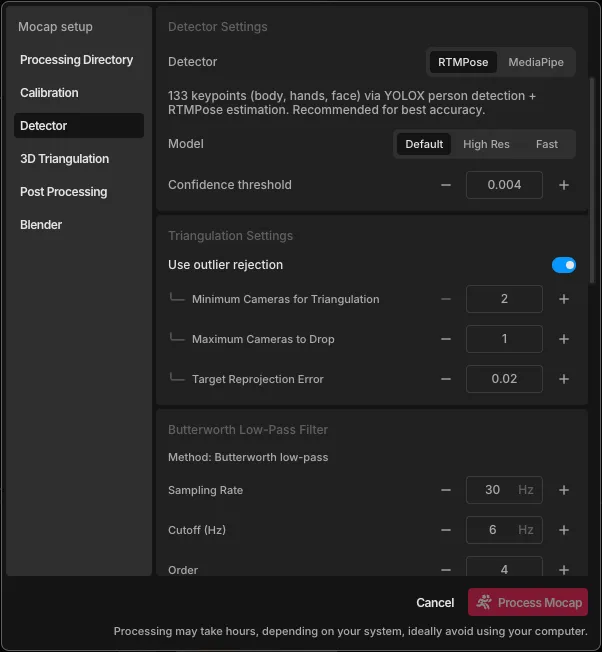Go to 3D Triangulation section

(x=79, y=159)
